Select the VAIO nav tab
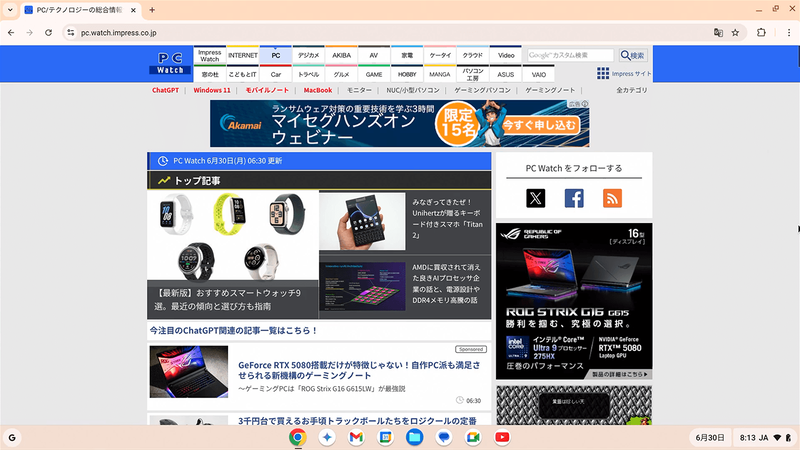Viewport: 800px width, 450px height. [x=539, y=74]
